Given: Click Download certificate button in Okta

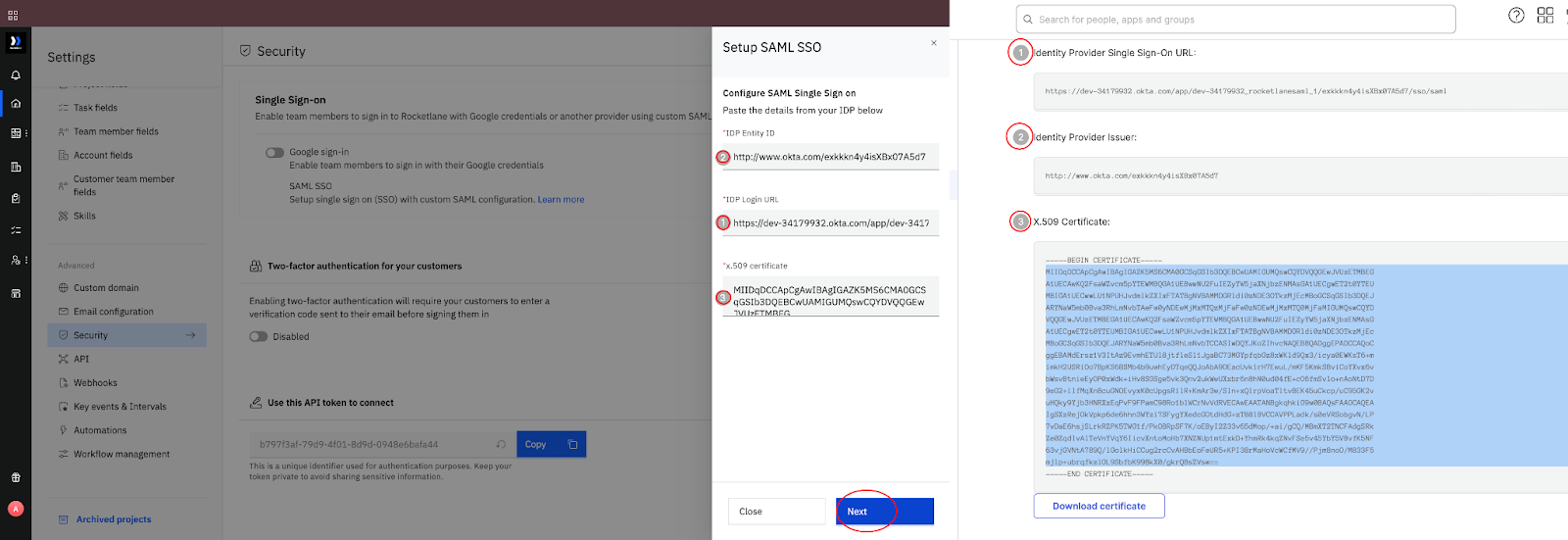Looking at the screenshot, I should (1099, 506).
